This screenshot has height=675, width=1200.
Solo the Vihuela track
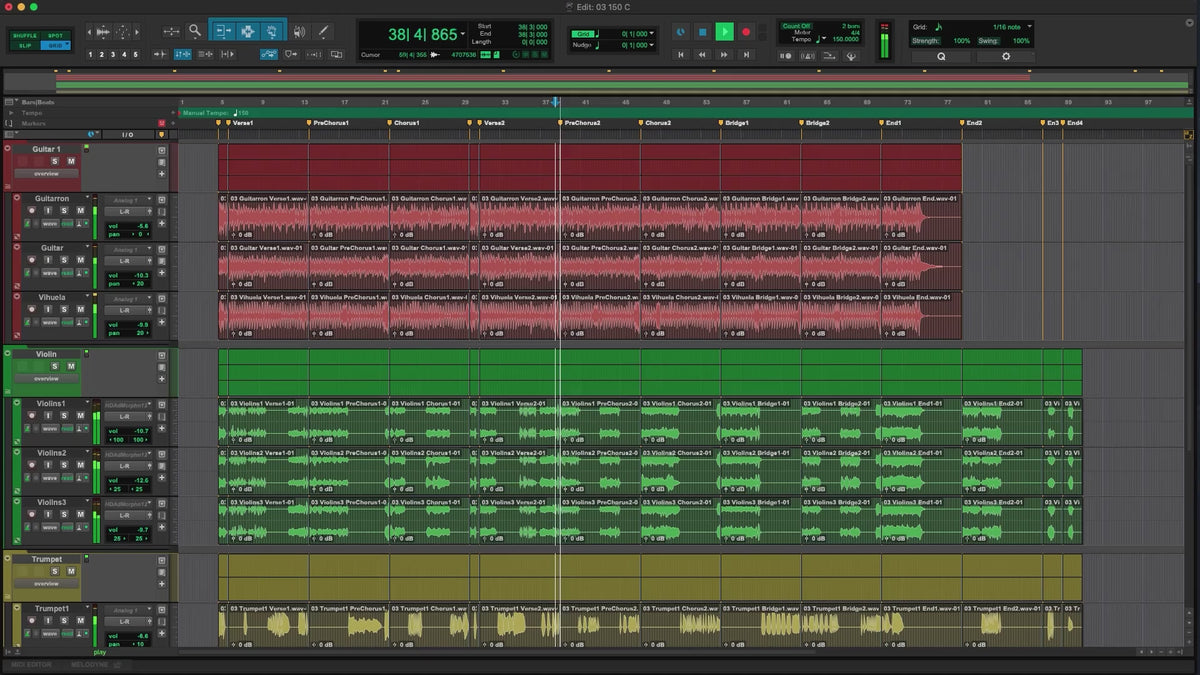[x=64, y=309]
